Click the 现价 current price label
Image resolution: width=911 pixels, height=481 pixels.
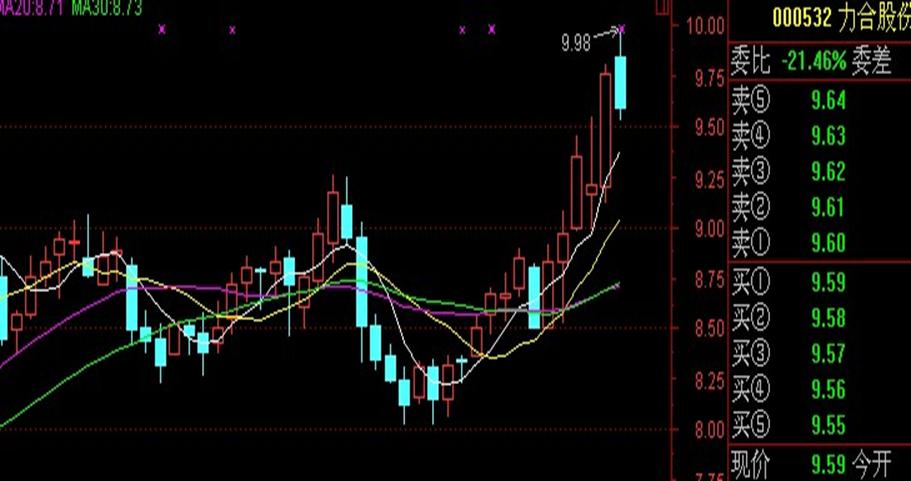point(751,465)
